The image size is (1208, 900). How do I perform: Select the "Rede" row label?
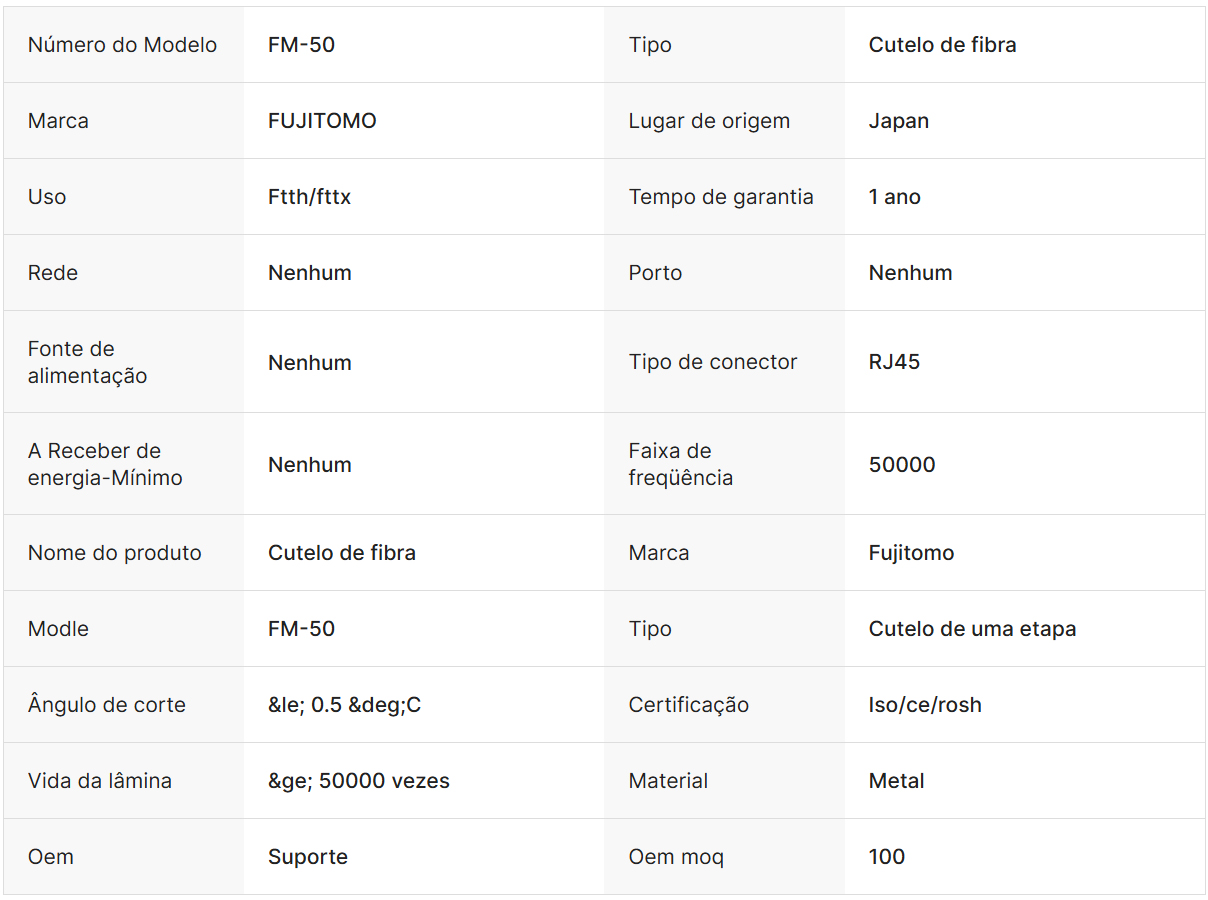tap(53, 273)
